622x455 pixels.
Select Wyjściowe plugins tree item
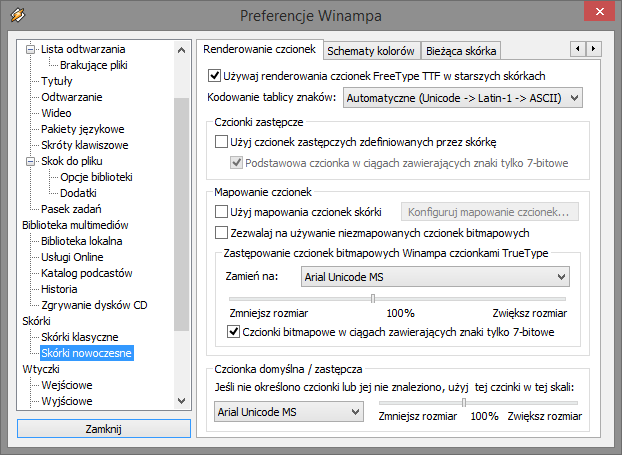click(x=67, y=401)
